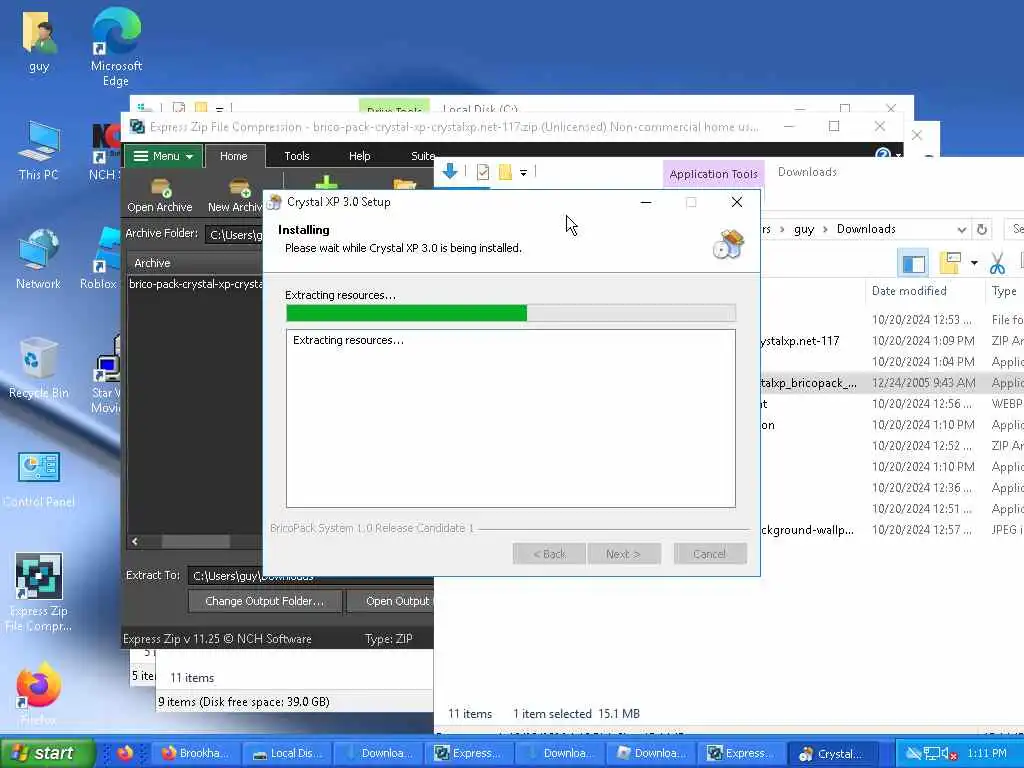Open the guy folder desktop icon
1024x768 pixels.
click(x=39, y=42)
